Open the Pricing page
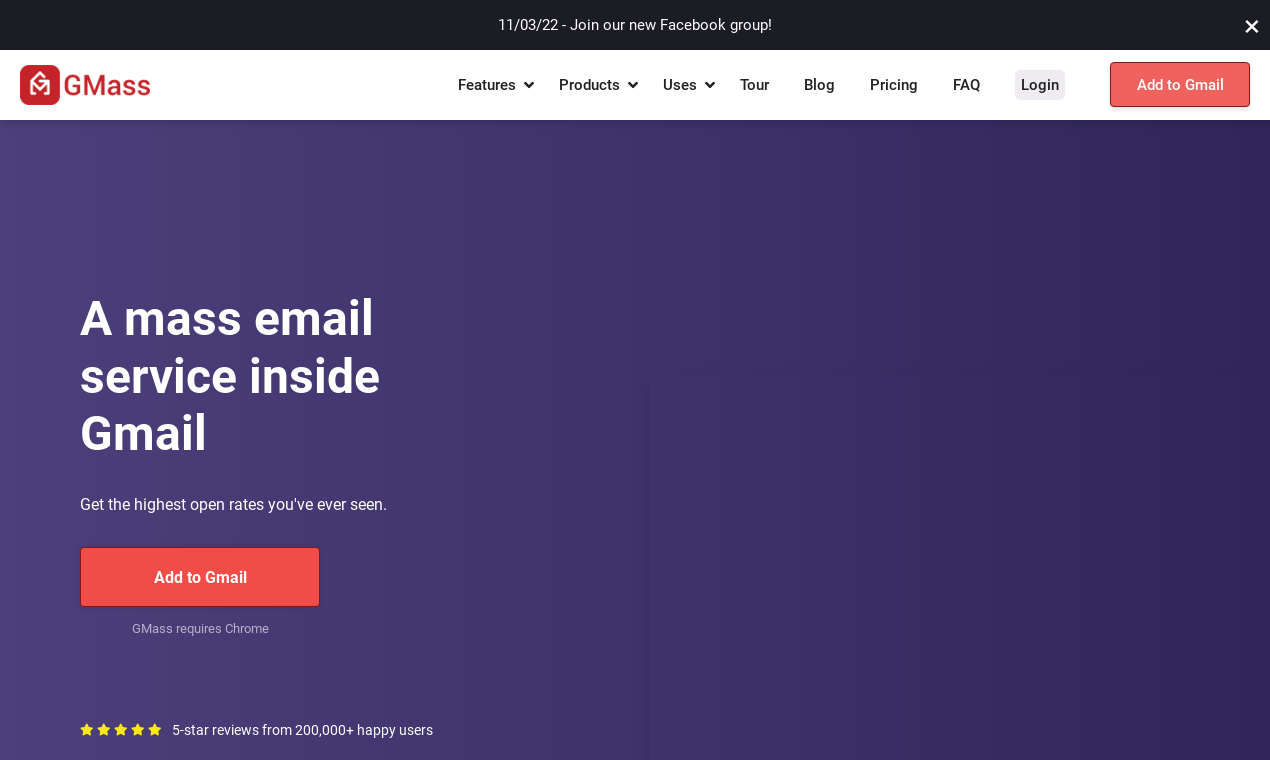The image size is (1270, 760). (893, 85)
